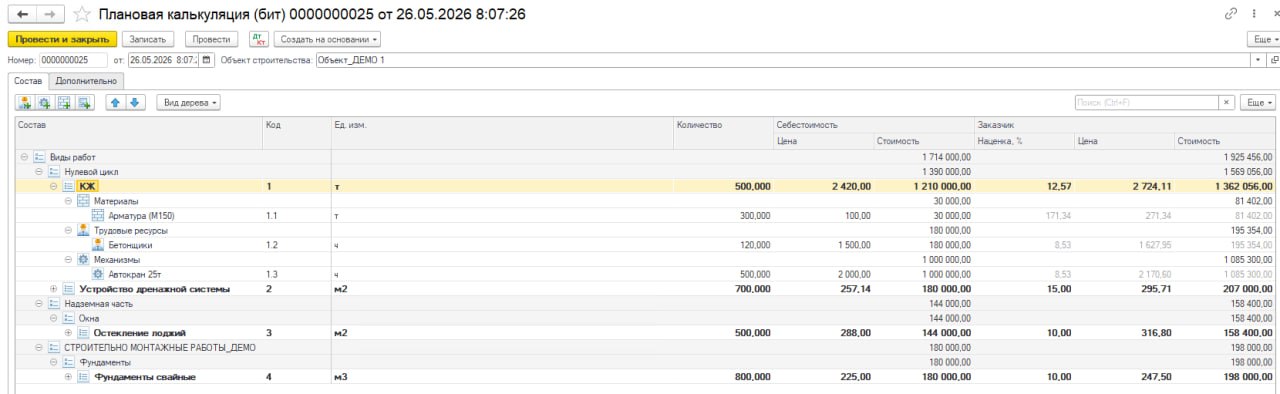
Task: Switch to the Дополнительно tab
Action: (x=86, y=81)
